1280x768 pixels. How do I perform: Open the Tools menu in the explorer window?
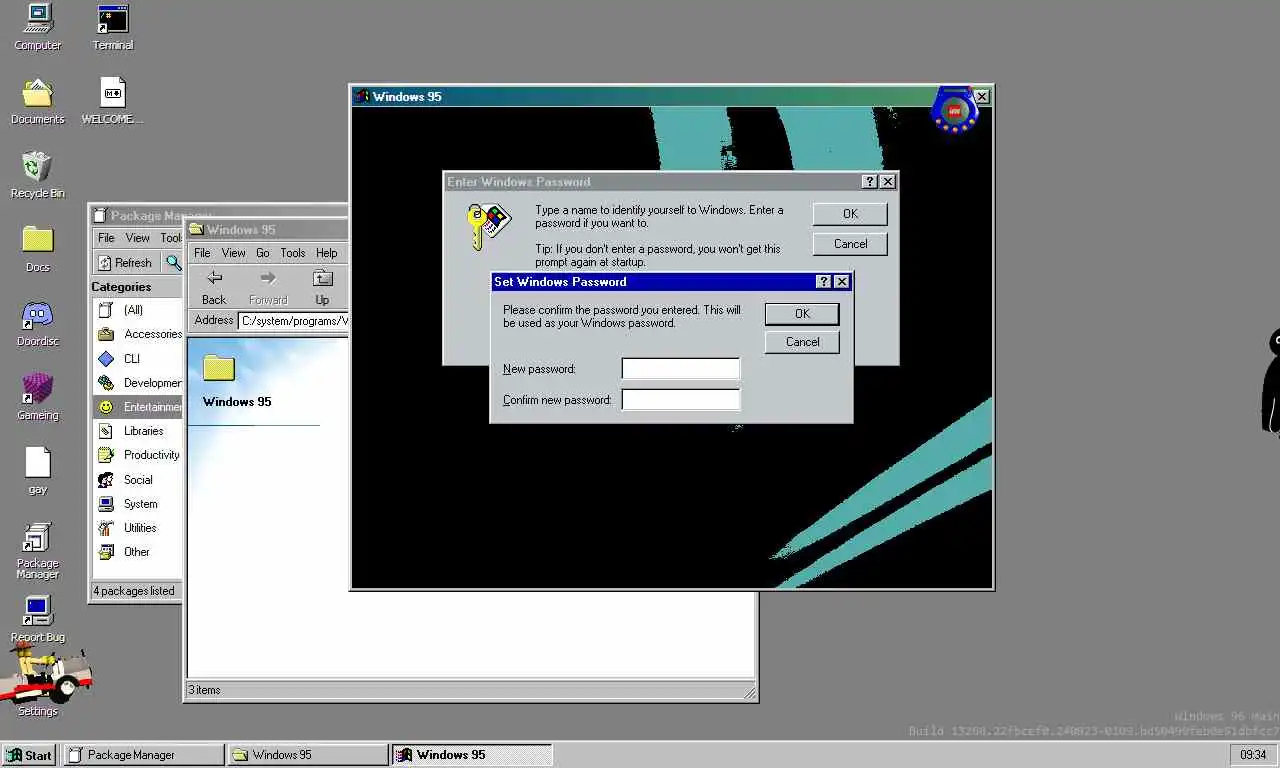click(293, 253)
